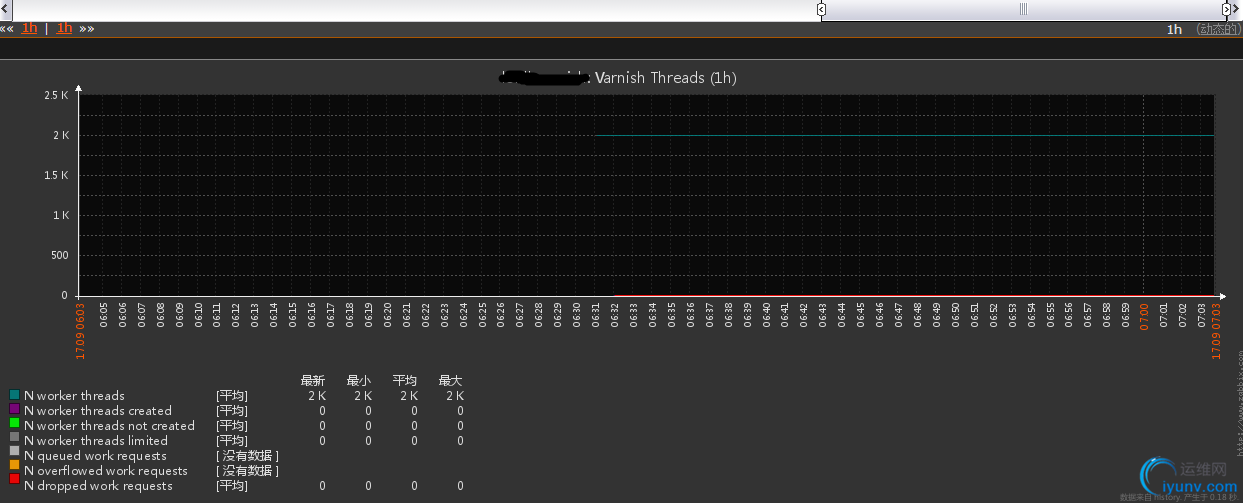
Task: Click the red 07:00 marker on the time axis
Action: tap(1144, 316)
